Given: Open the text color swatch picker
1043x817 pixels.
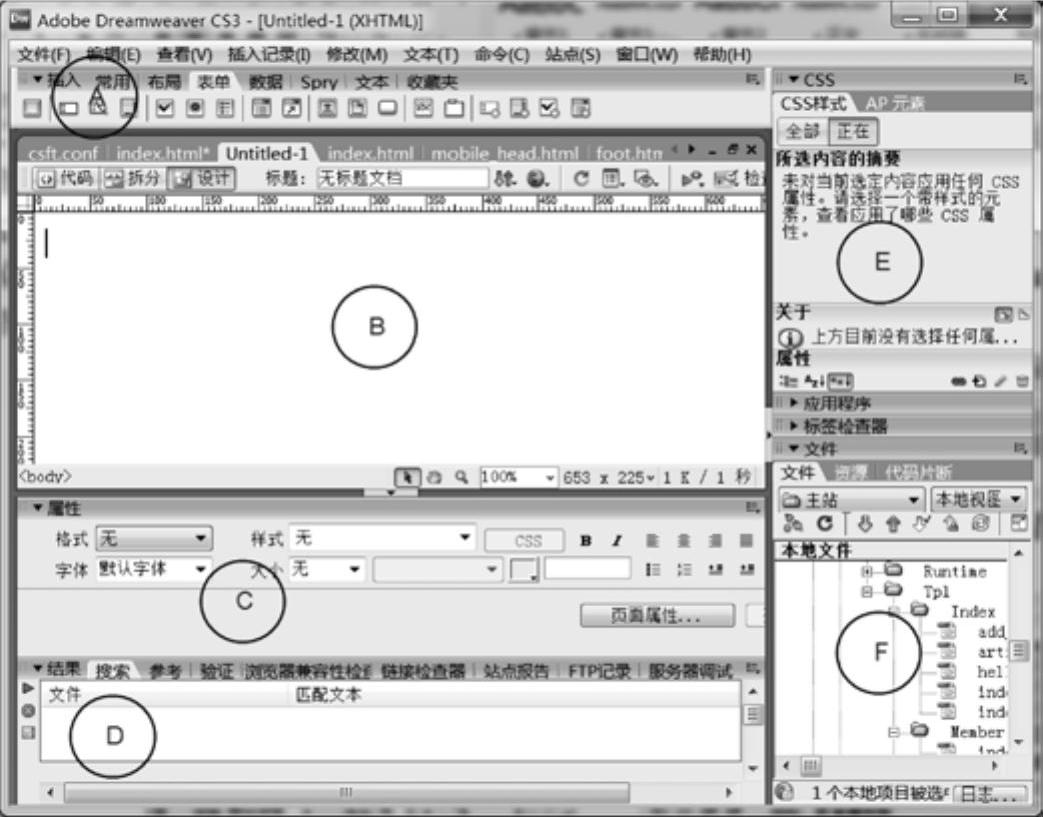Looking at the screenshot, I should click(523, 570).
